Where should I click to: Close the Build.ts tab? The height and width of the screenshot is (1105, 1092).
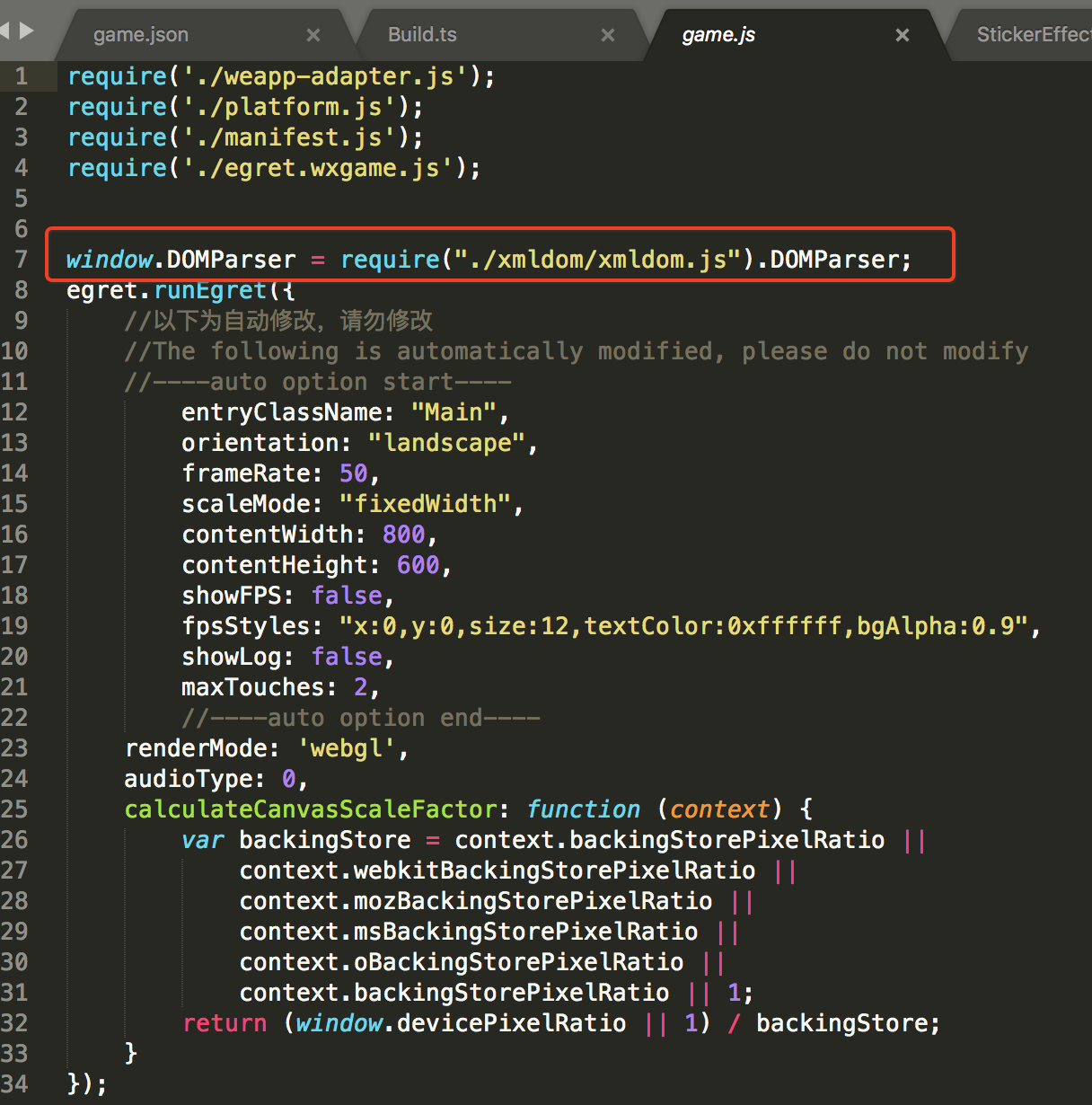608,35
